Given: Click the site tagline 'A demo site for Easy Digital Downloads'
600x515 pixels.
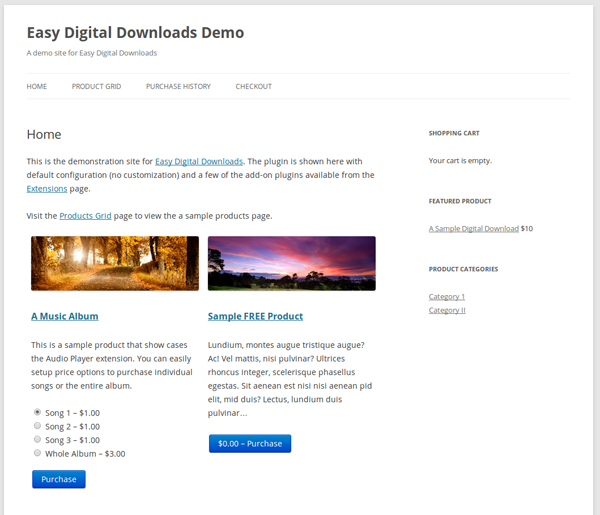Looking at the screenshot, I should coord(92,53).
